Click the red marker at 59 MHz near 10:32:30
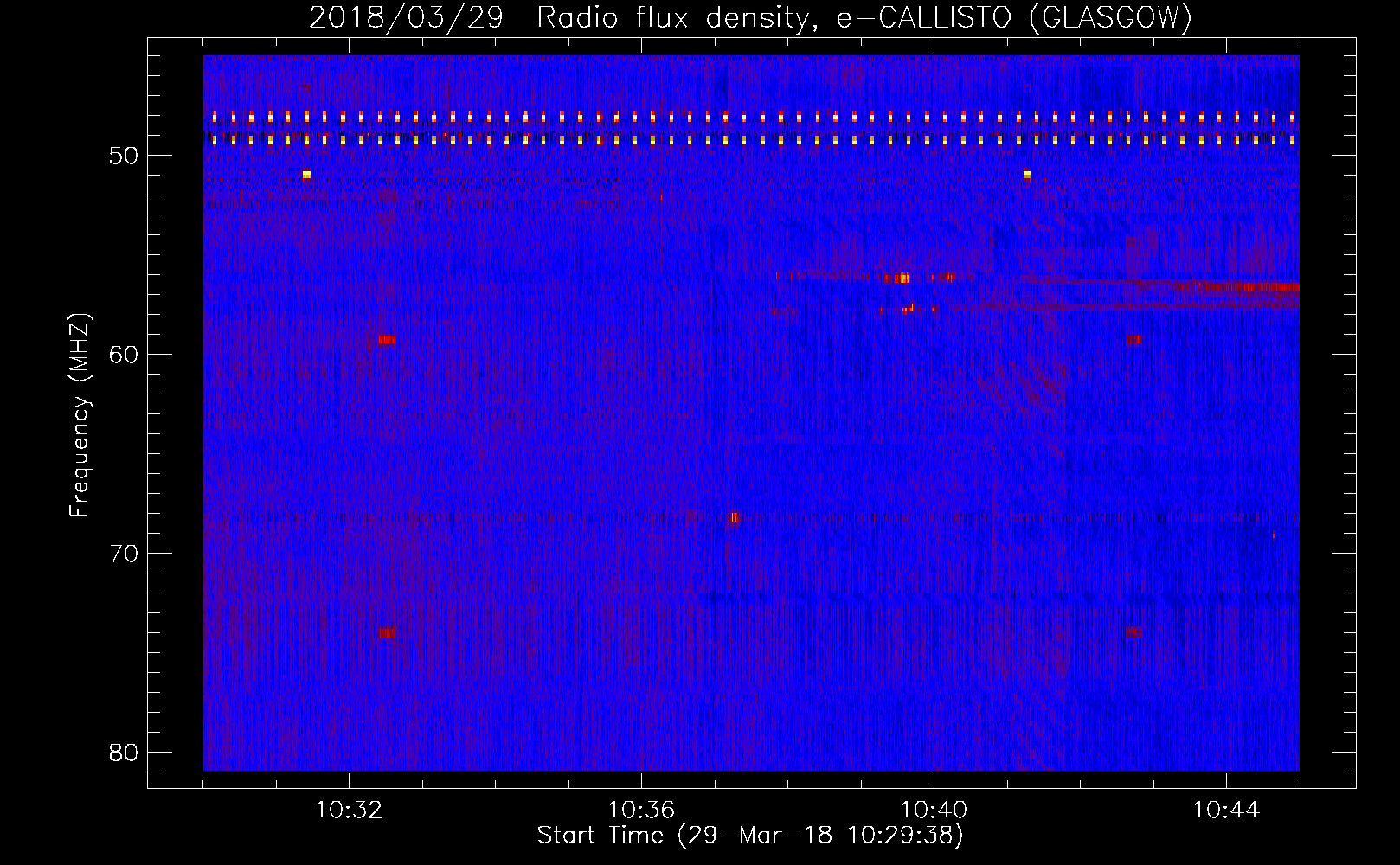The width and height of the screenshot is (1400, 865). [x=387, y=339]
